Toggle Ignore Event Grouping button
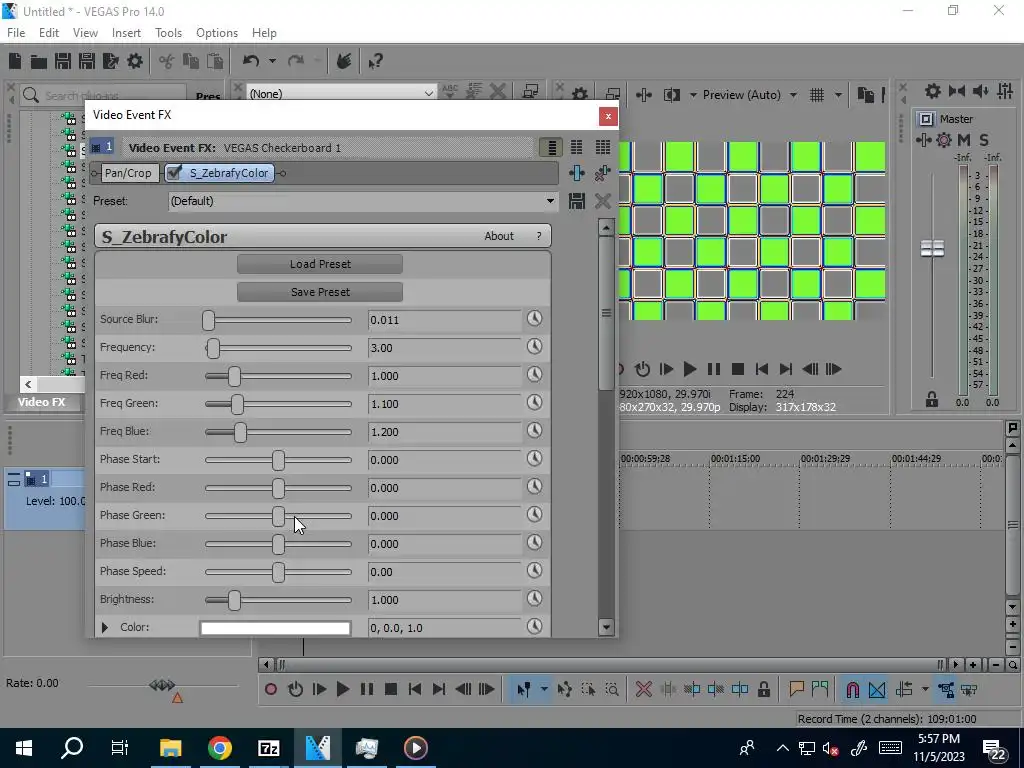 pyautogui.click(x=970, y=689)
